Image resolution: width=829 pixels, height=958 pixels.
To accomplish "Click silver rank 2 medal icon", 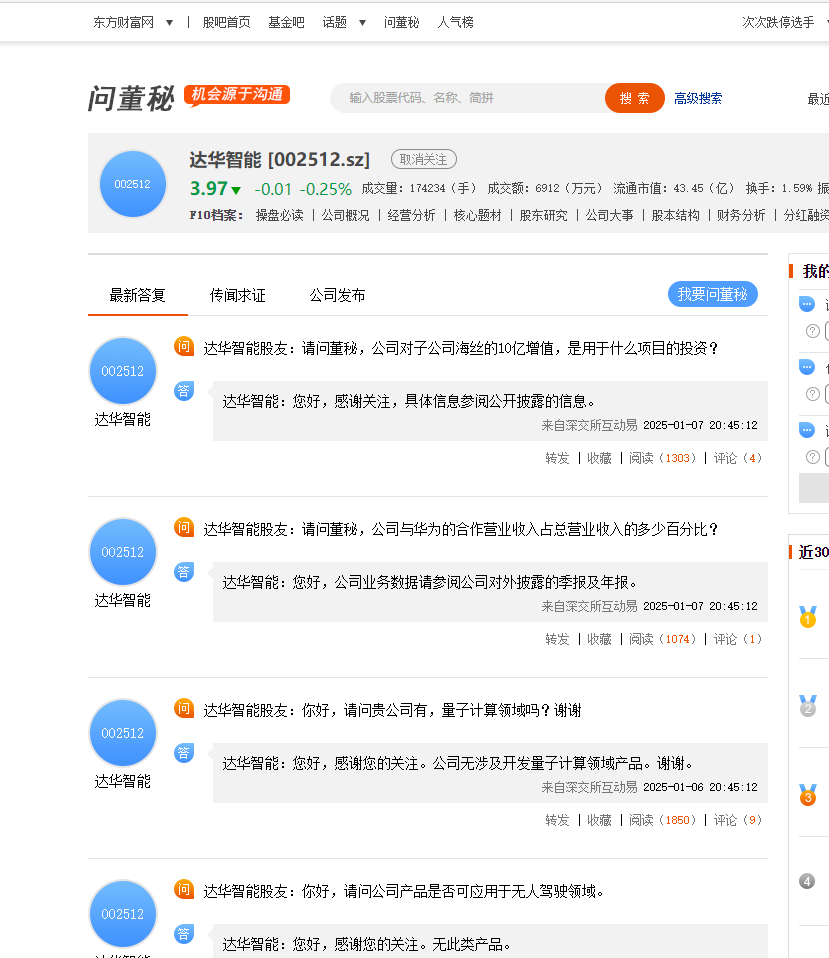I will 808,706.
